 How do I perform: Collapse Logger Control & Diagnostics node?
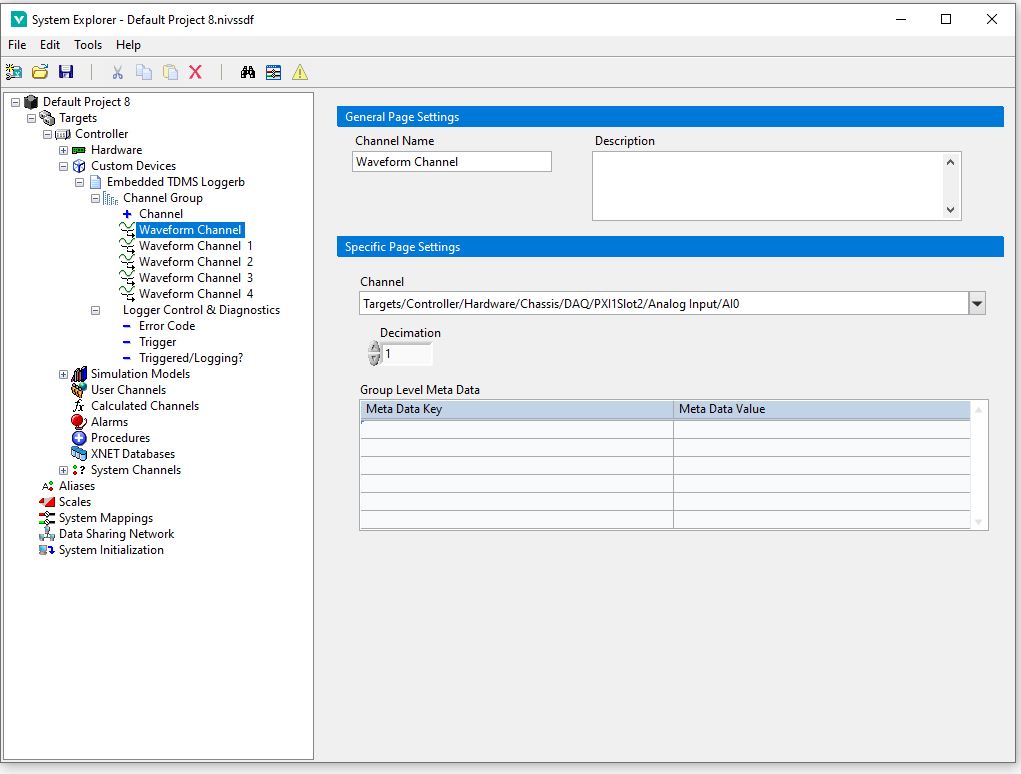95,311
